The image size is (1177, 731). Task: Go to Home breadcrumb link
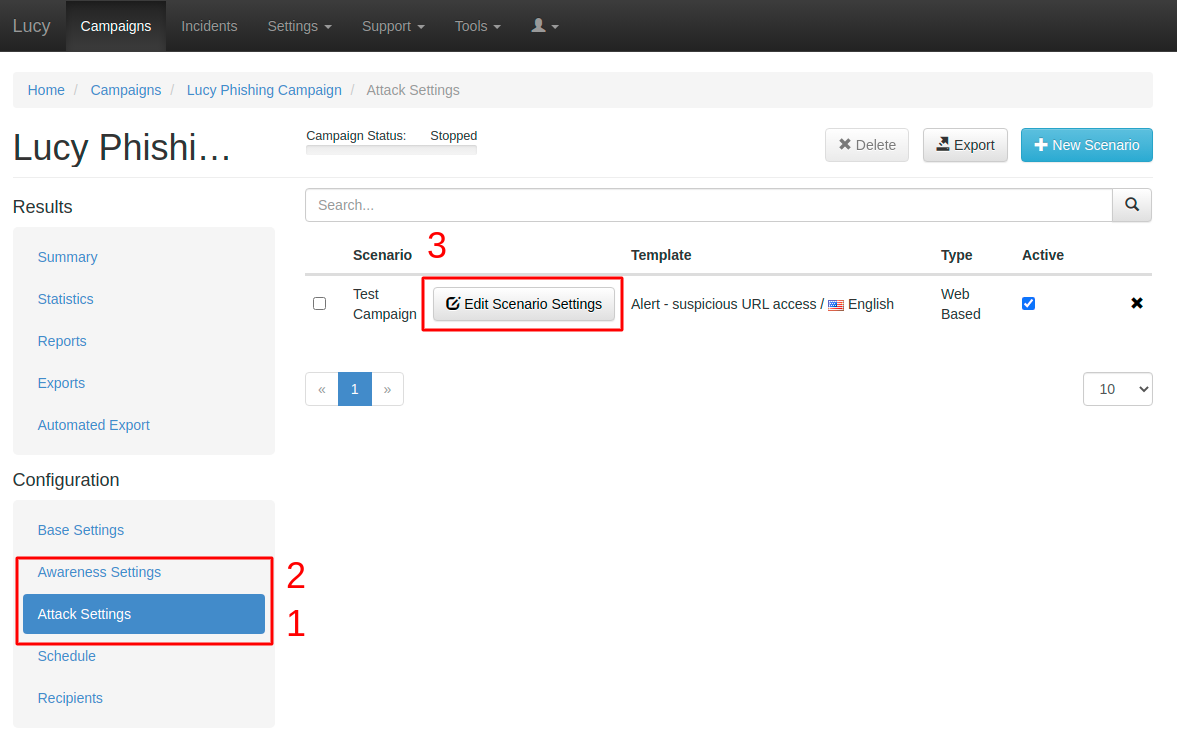[46, 90]
